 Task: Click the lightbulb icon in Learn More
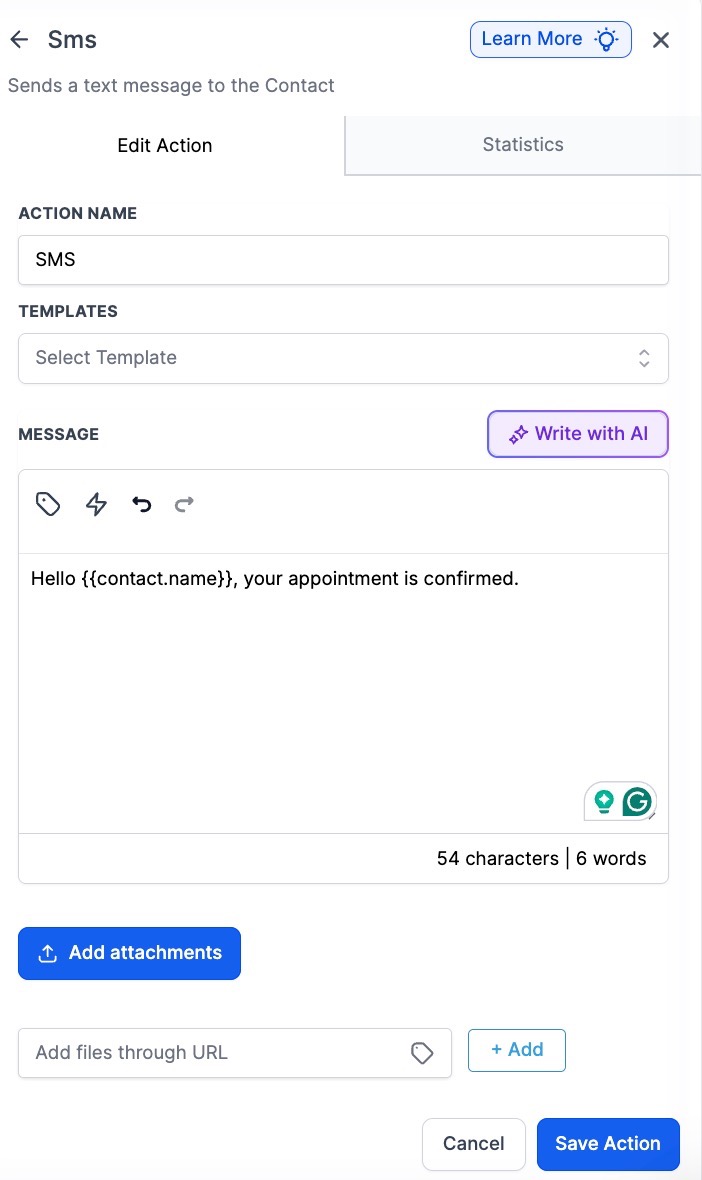tap(606, 40)
